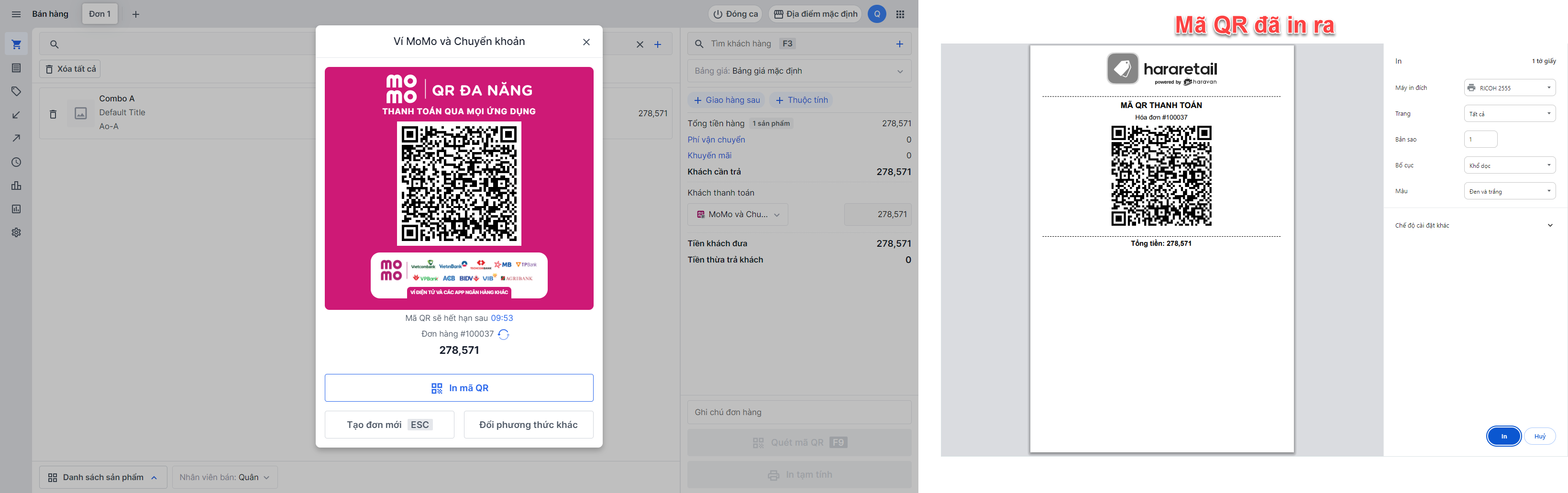Open the bar chart sidebar icon
Viewport: 1568px width, 493px height.
[16, 186]
